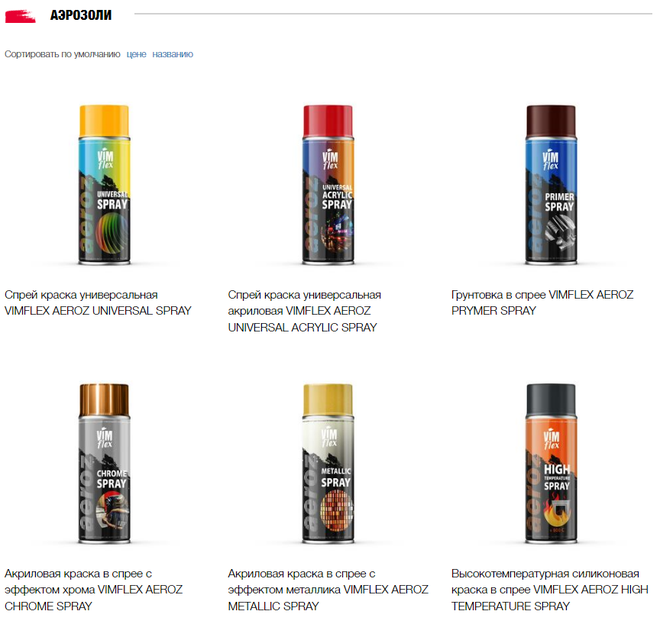Click the АЭРОЗОЛИ section heading
The width and height of the screenshot is (660, 637).
pos(81,15)
